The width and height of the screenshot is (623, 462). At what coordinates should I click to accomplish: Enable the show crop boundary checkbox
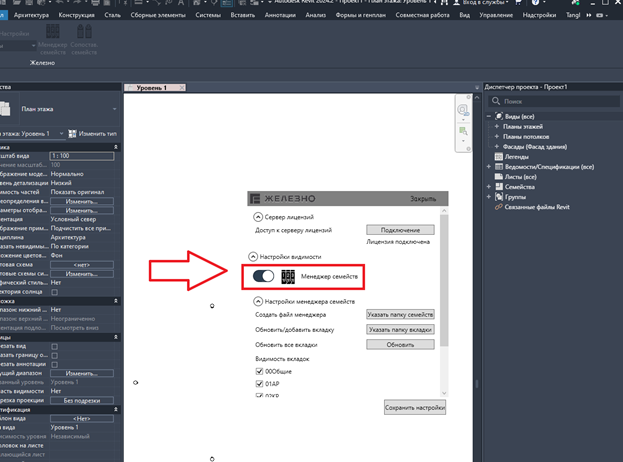pos(55,356)
